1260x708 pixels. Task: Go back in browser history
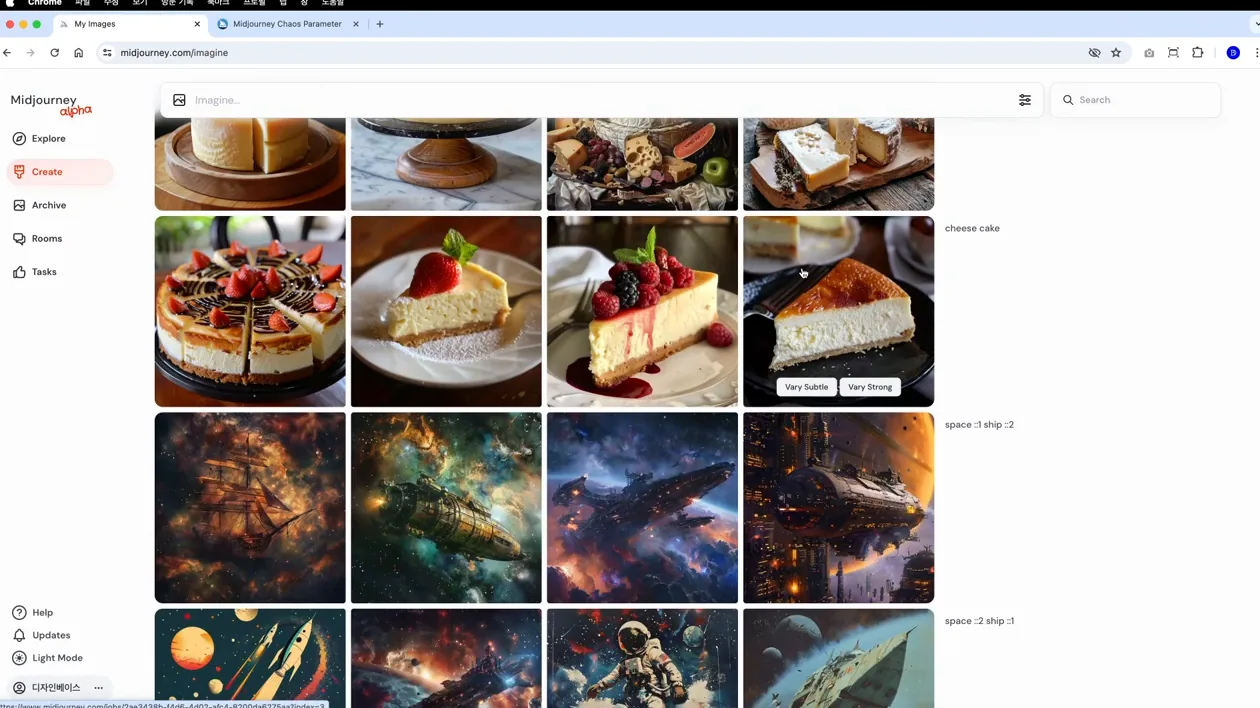[7, 53]
